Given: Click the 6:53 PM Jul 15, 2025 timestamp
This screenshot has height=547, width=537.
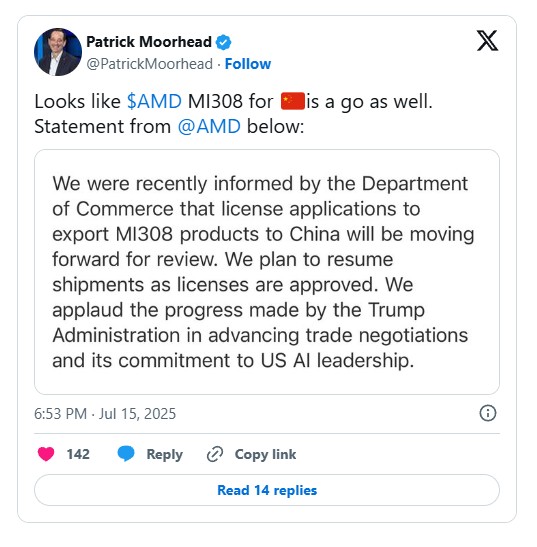Looking at the screenshot, I should (x=105, y=414).
